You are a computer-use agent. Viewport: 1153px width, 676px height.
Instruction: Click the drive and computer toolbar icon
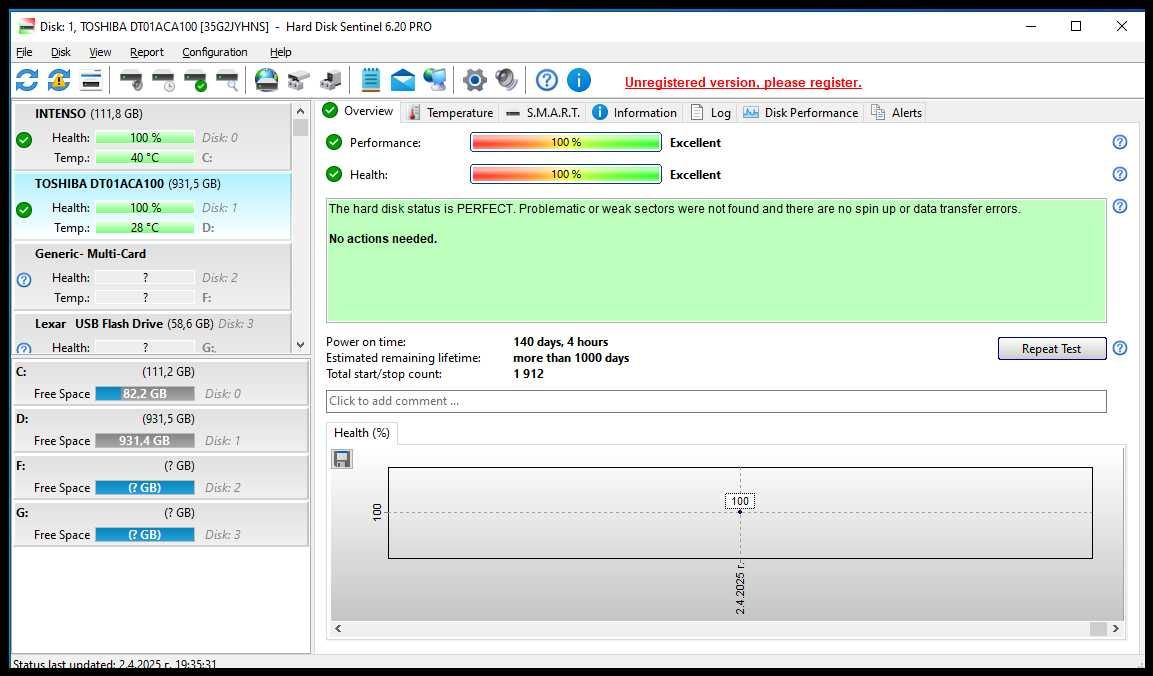click(331, 79)
